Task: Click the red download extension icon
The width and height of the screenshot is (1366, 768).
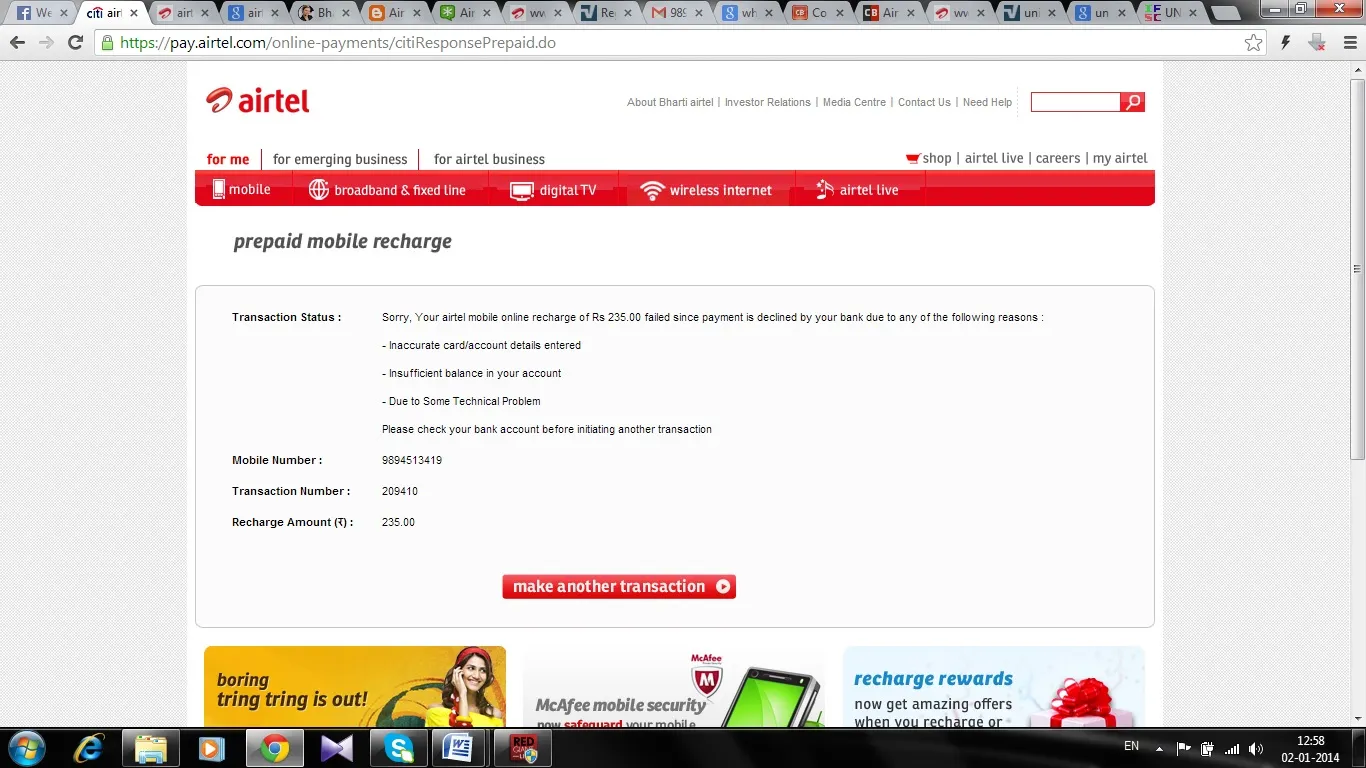Action: [x=1317, y=43]
